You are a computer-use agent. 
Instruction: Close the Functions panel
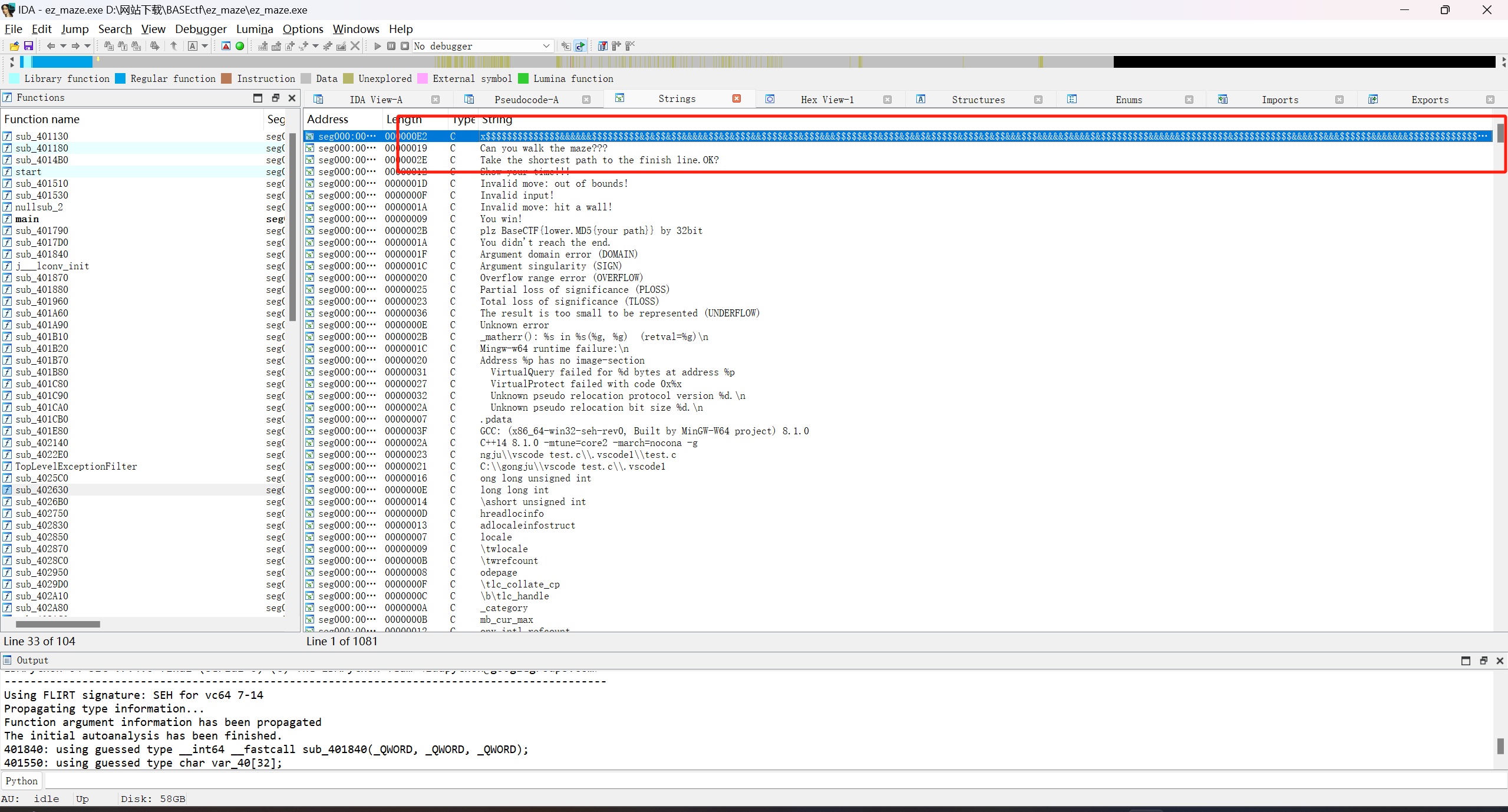292,98
